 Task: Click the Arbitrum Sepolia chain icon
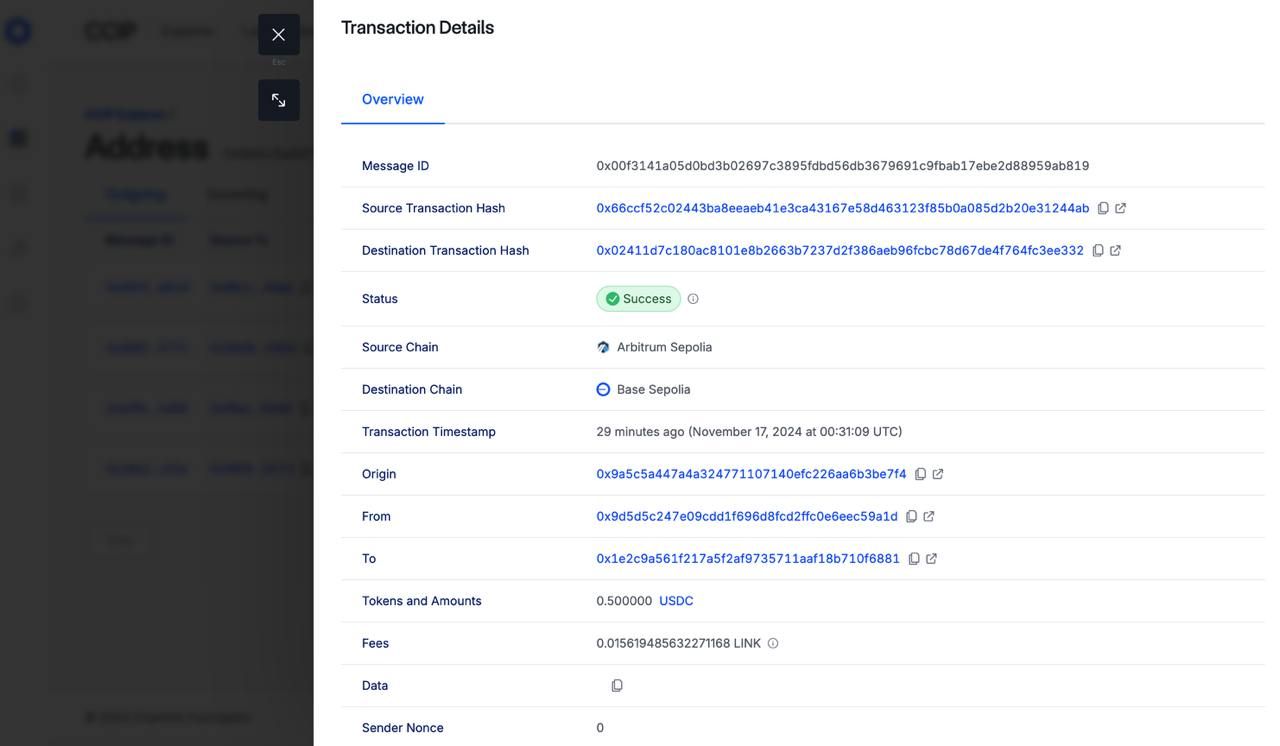click(603, 348)
